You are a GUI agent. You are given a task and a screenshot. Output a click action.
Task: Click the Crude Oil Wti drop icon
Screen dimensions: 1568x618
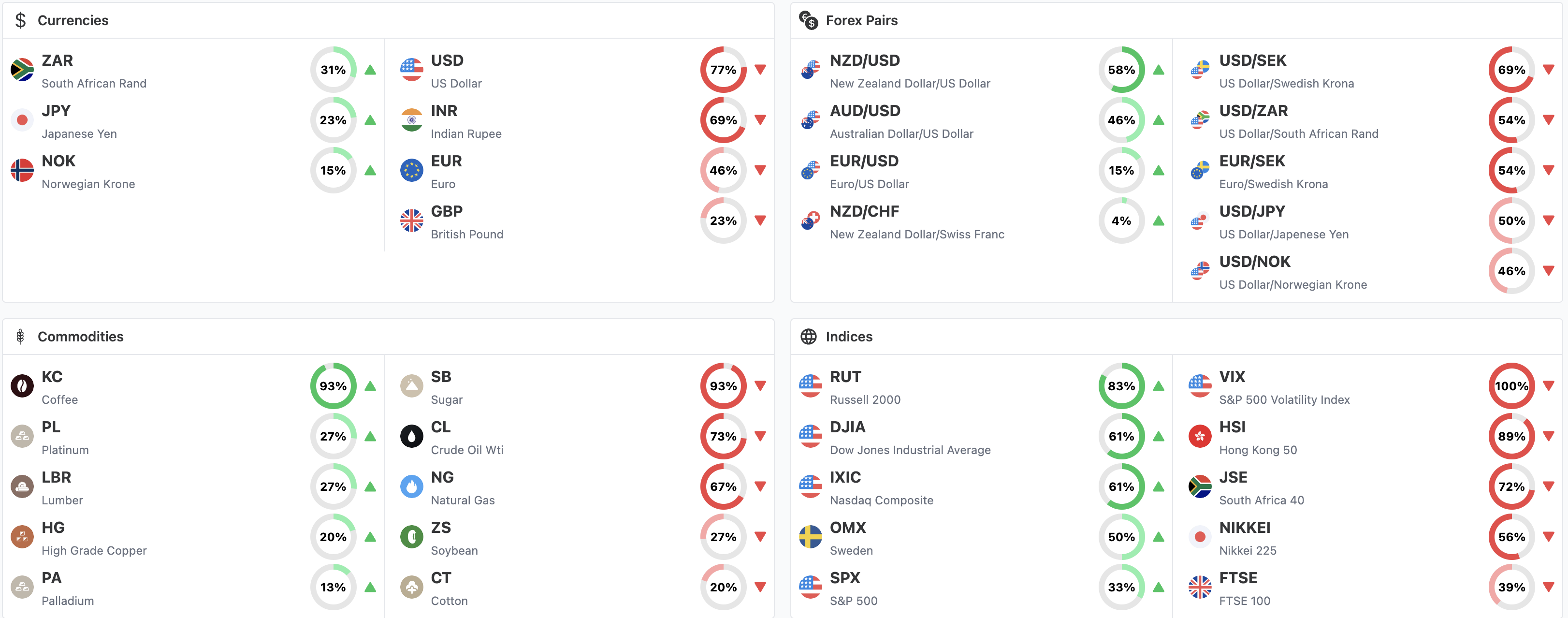coord(411,437)
